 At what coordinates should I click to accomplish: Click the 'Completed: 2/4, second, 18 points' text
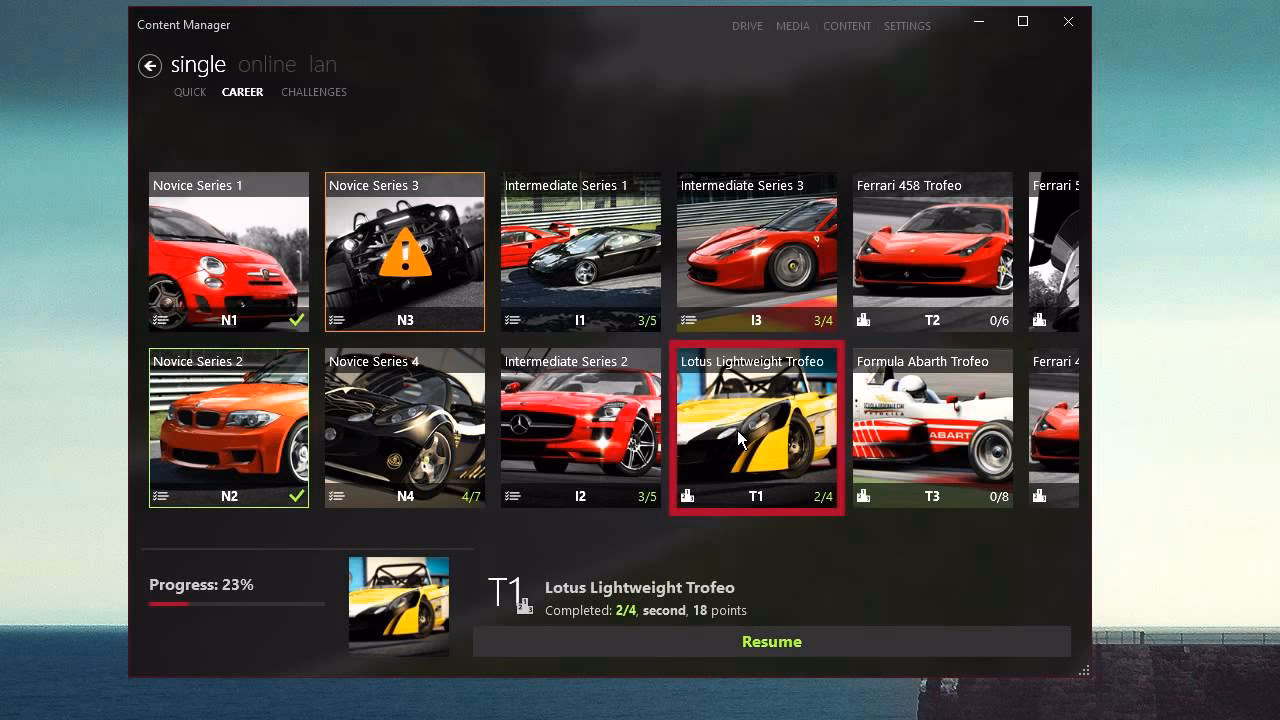pos(646,610)
